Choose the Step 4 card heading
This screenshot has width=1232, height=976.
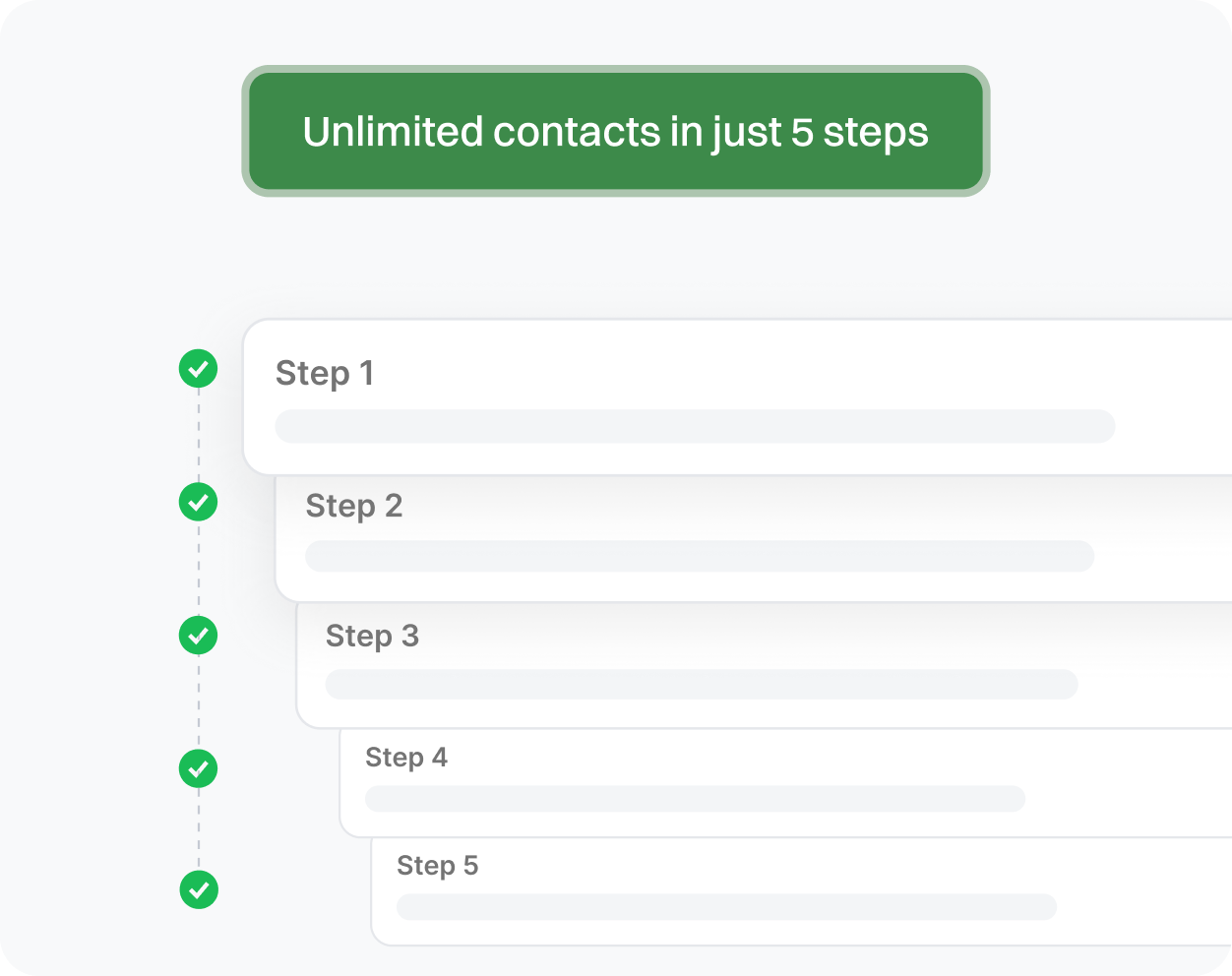pos(406,758)
